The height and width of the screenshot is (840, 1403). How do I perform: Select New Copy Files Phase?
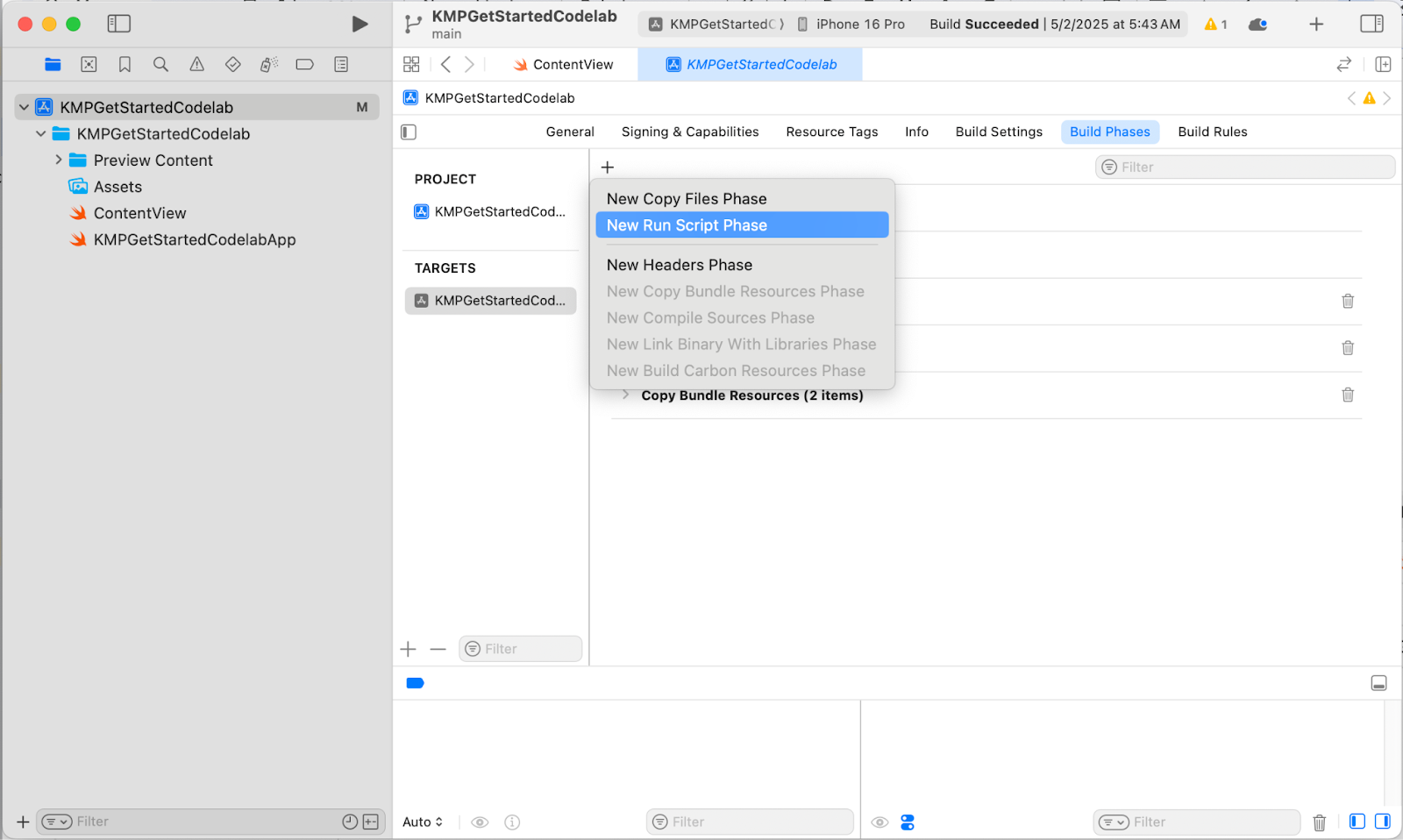687,199
